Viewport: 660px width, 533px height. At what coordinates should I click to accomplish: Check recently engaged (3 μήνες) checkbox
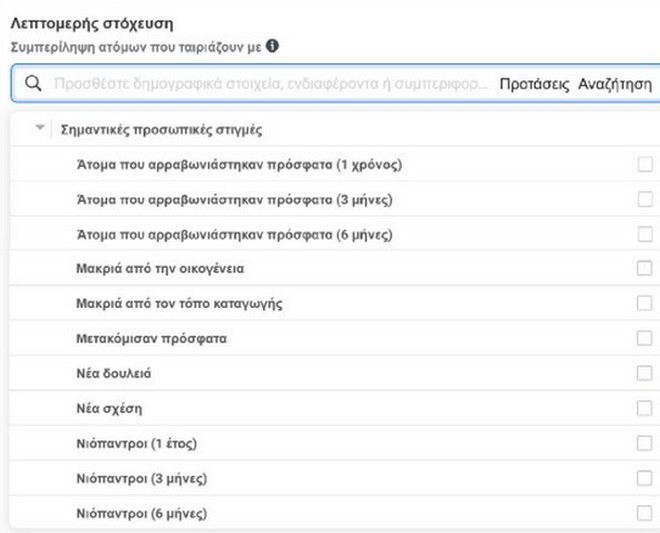pos(645,199)
